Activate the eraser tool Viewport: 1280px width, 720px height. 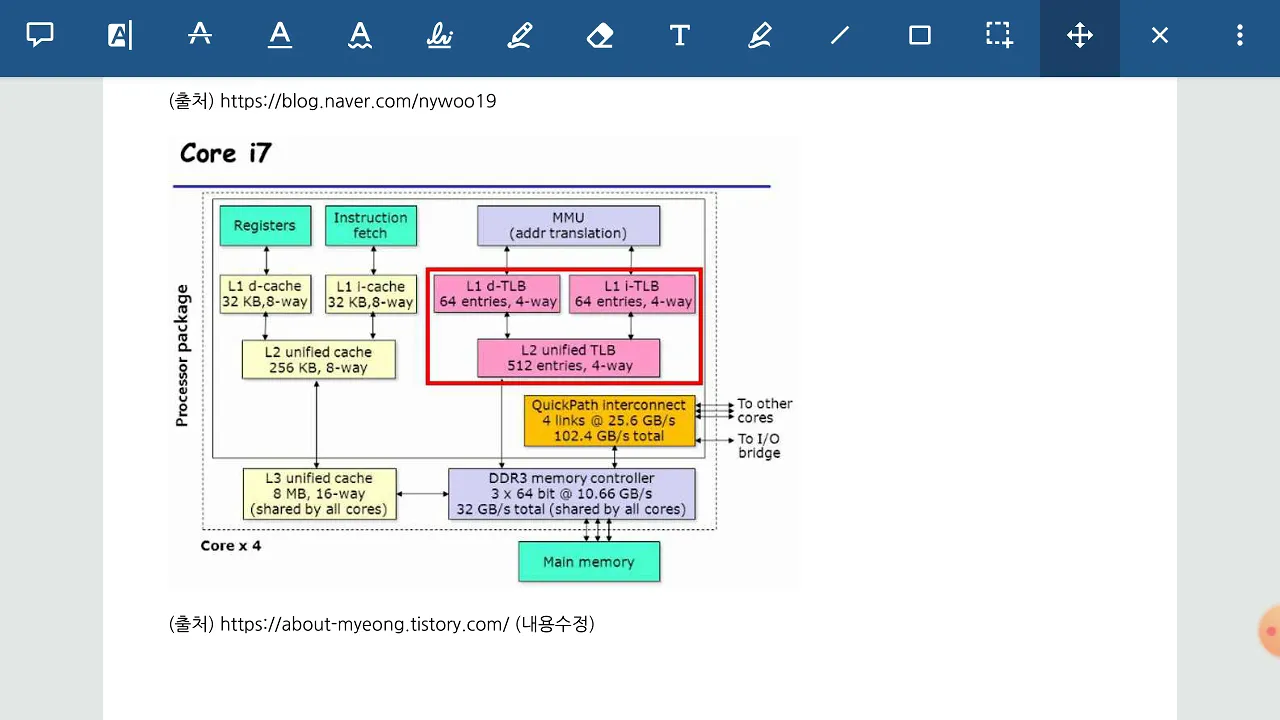coord(600,36)
